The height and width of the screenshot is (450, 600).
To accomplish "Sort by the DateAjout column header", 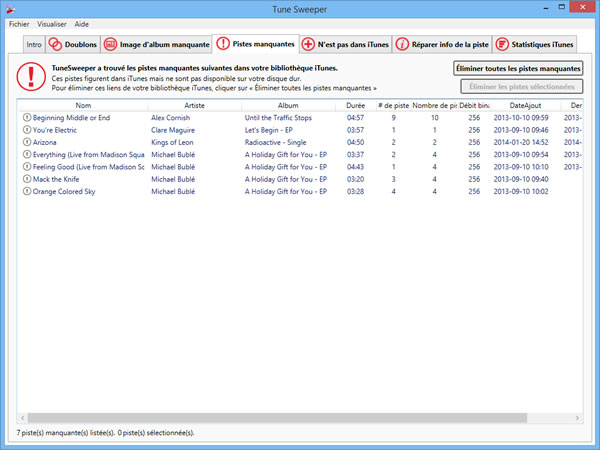I will (525, 105).
